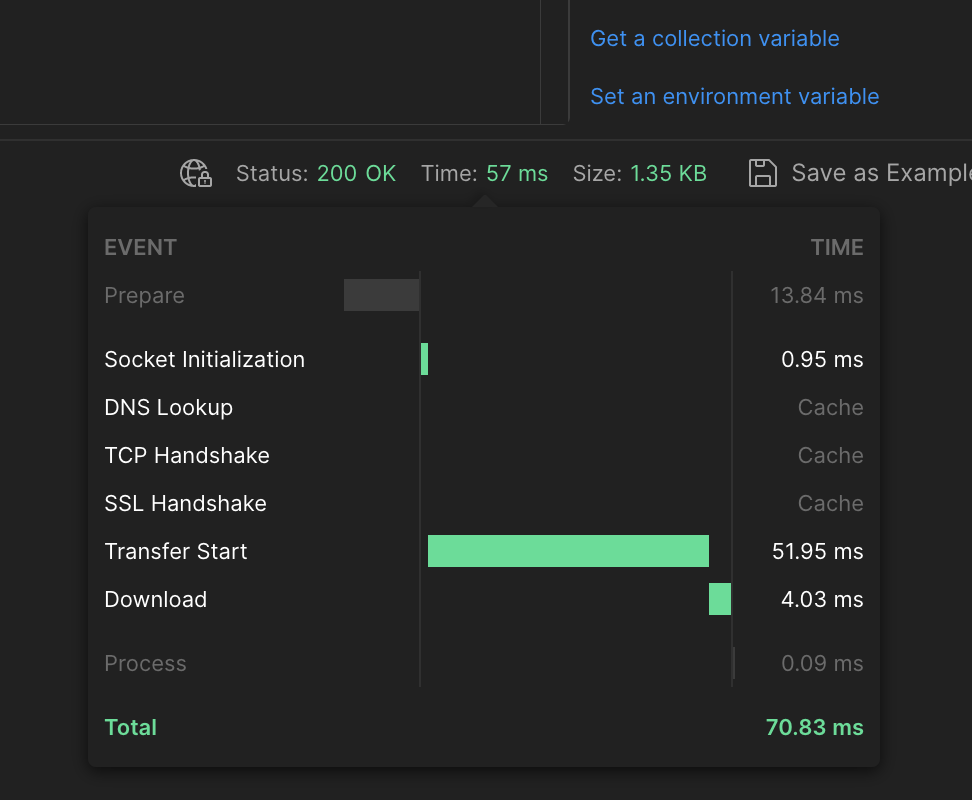
Task: Select the TCP Handshake event row
Action: point(484,455)
